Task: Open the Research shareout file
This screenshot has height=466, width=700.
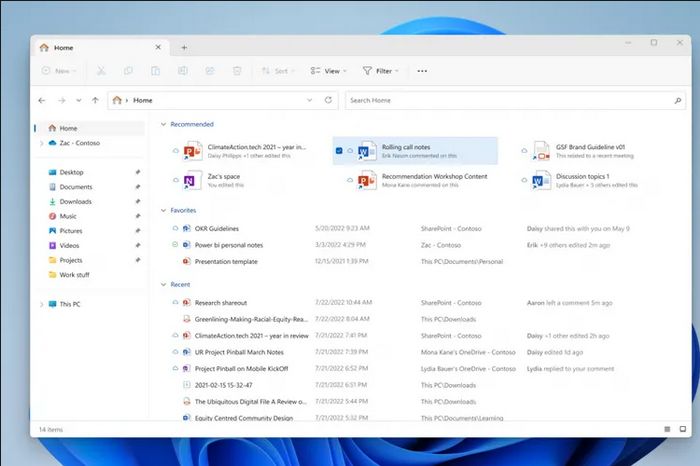Action: (220, 302)
